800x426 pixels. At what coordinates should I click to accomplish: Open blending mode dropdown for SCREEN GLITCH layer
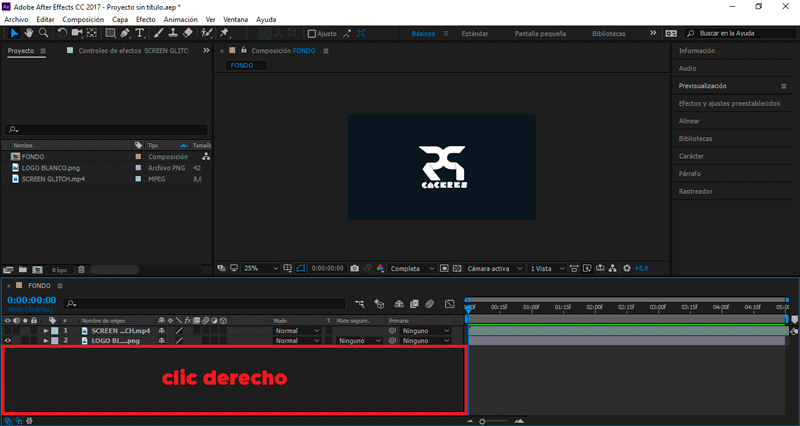[x=297, y=331]
